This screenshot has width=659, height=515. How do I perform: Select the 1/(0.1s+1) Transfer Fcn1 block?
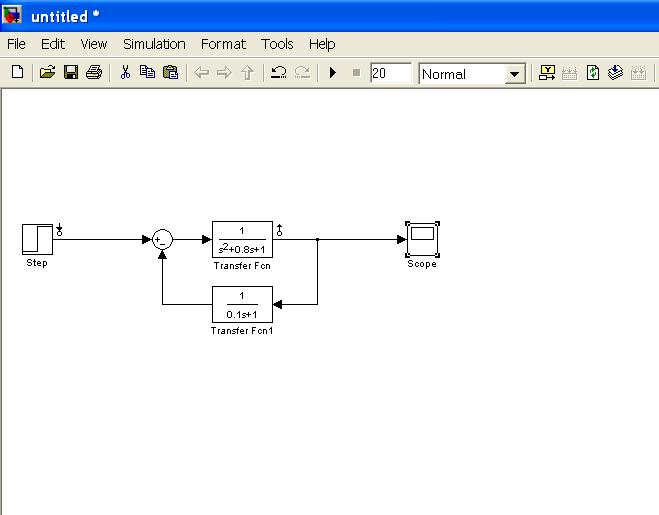pyautogui.click(x=242, y=304)
